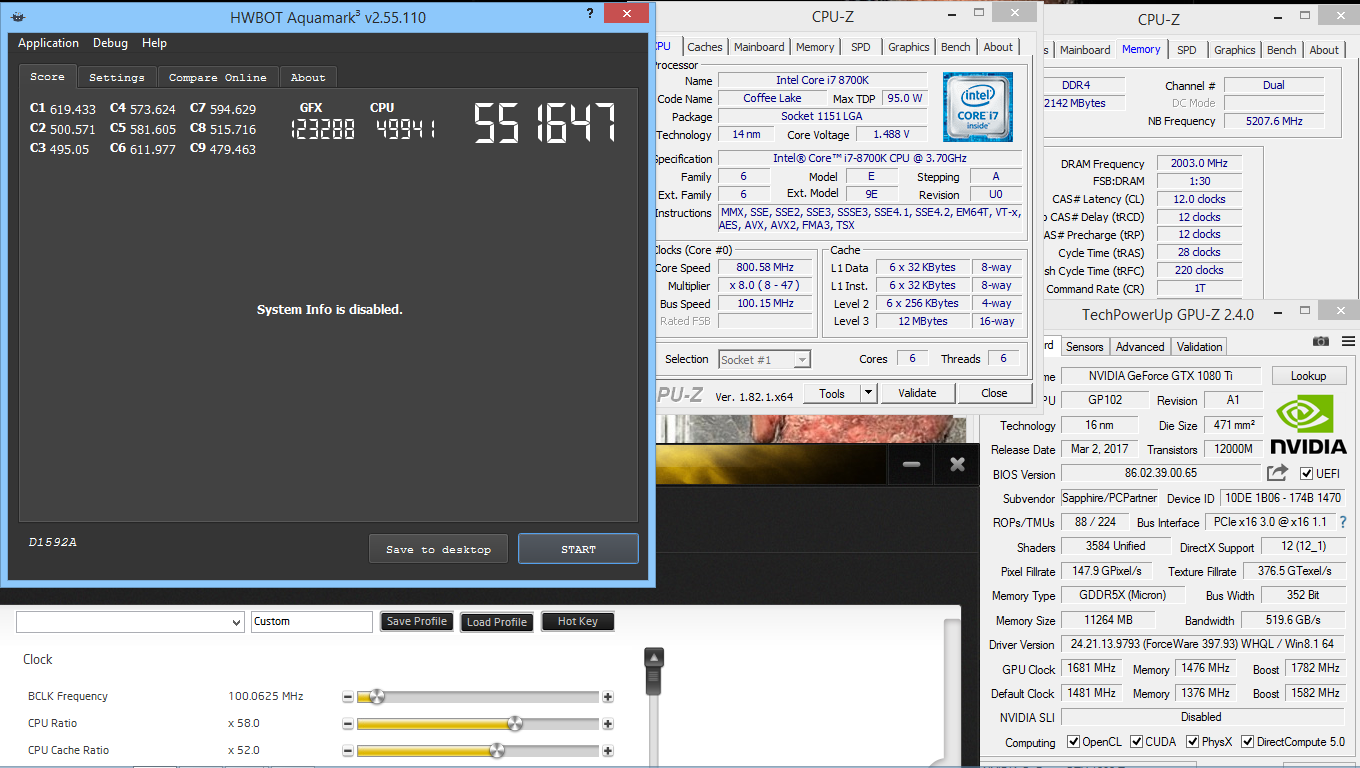
Task: Click the total score 551647 in Aquamark
Action: tap(544, 123)
